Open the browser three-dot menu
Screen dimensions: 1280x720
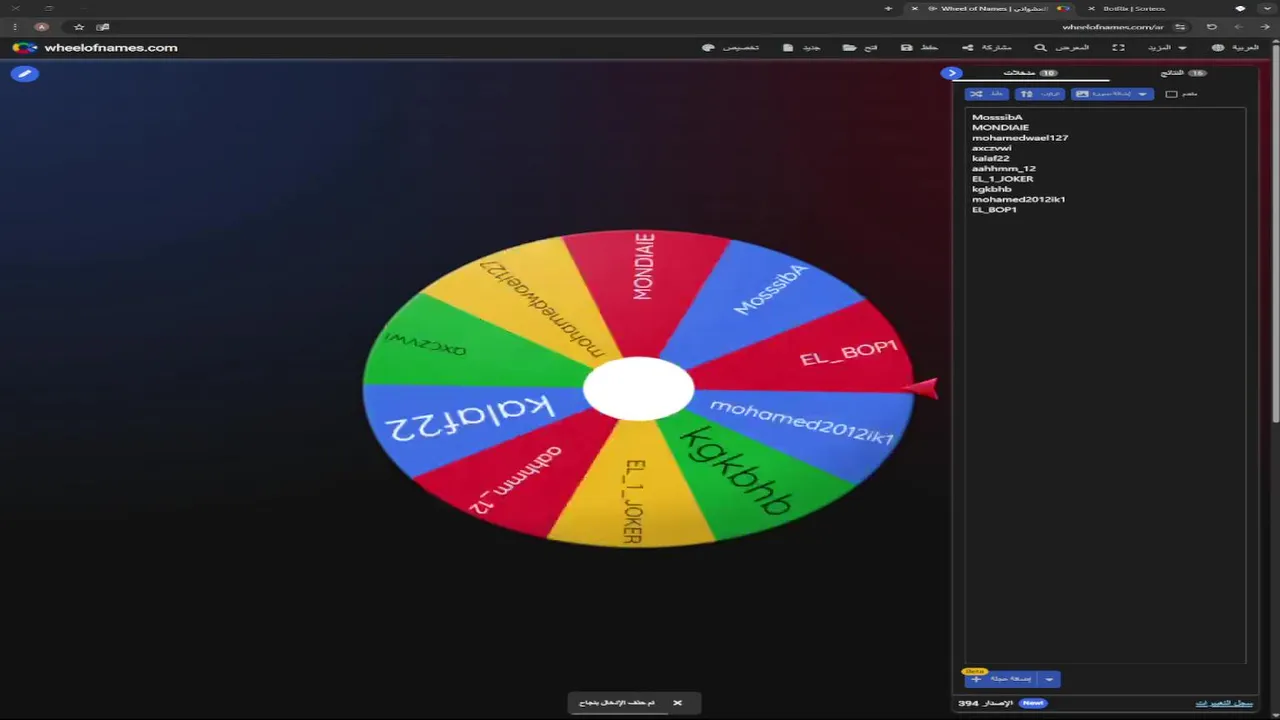tap(14, 27)
